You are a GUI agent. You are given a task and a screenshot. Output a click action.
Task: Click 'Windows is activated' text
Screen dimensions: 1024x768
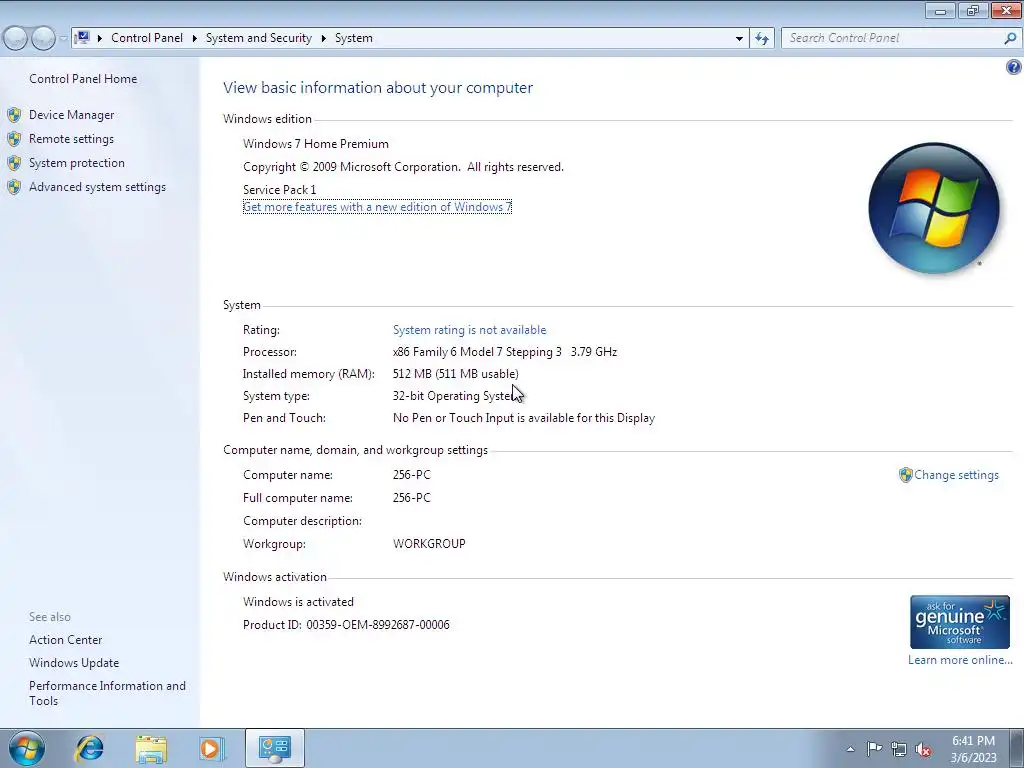(298, 601)
